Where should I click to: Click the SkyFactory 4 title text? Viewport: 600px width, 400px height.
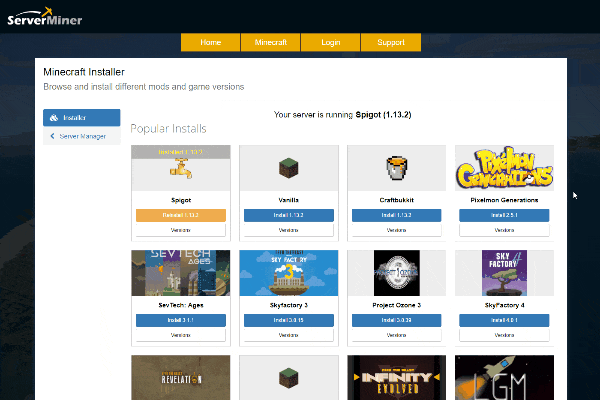pyautogui.click(x=504, y=305)
